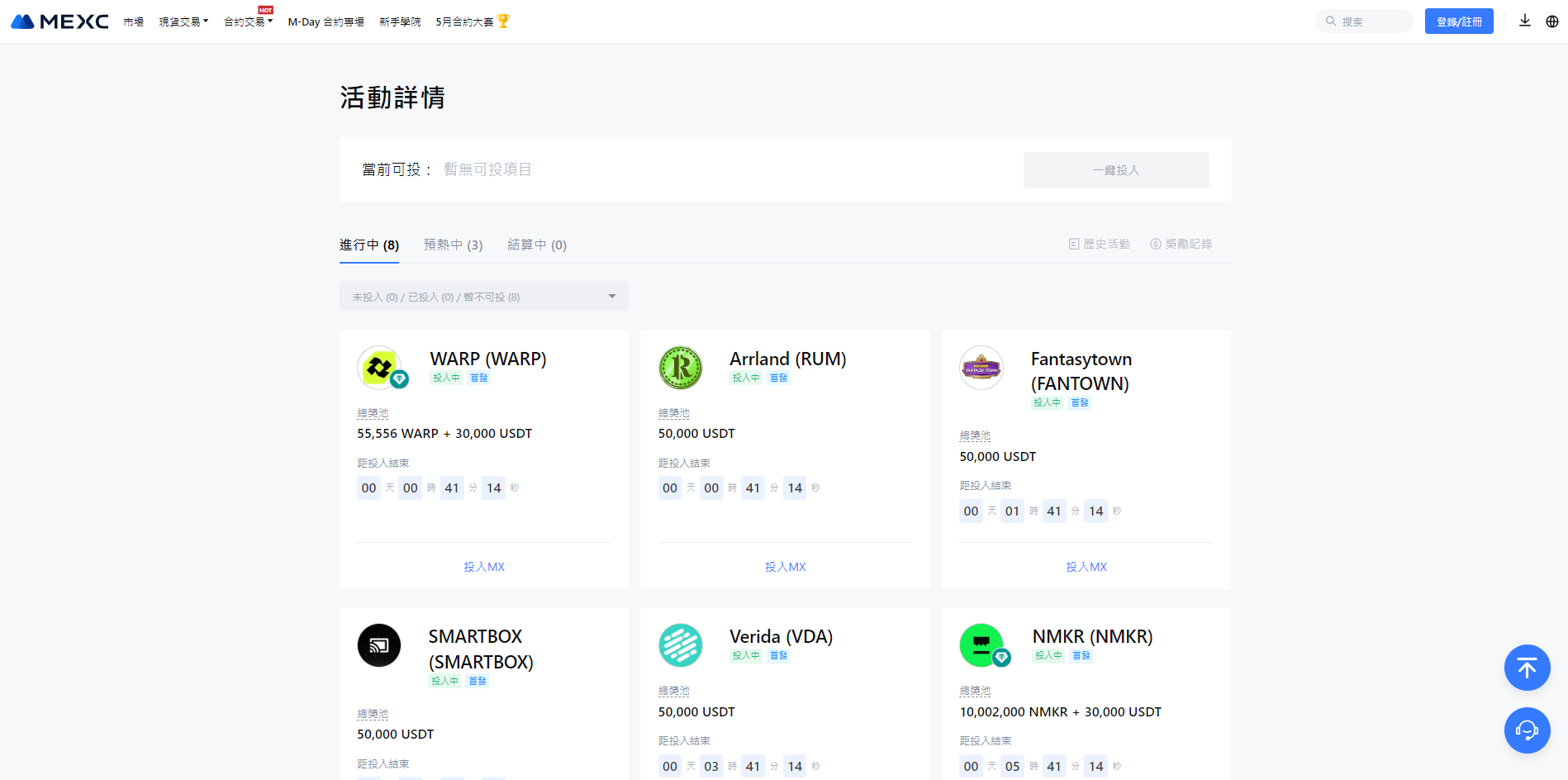
Task: Click the arrow of the status filter dropdown
Action: (612, 296)
